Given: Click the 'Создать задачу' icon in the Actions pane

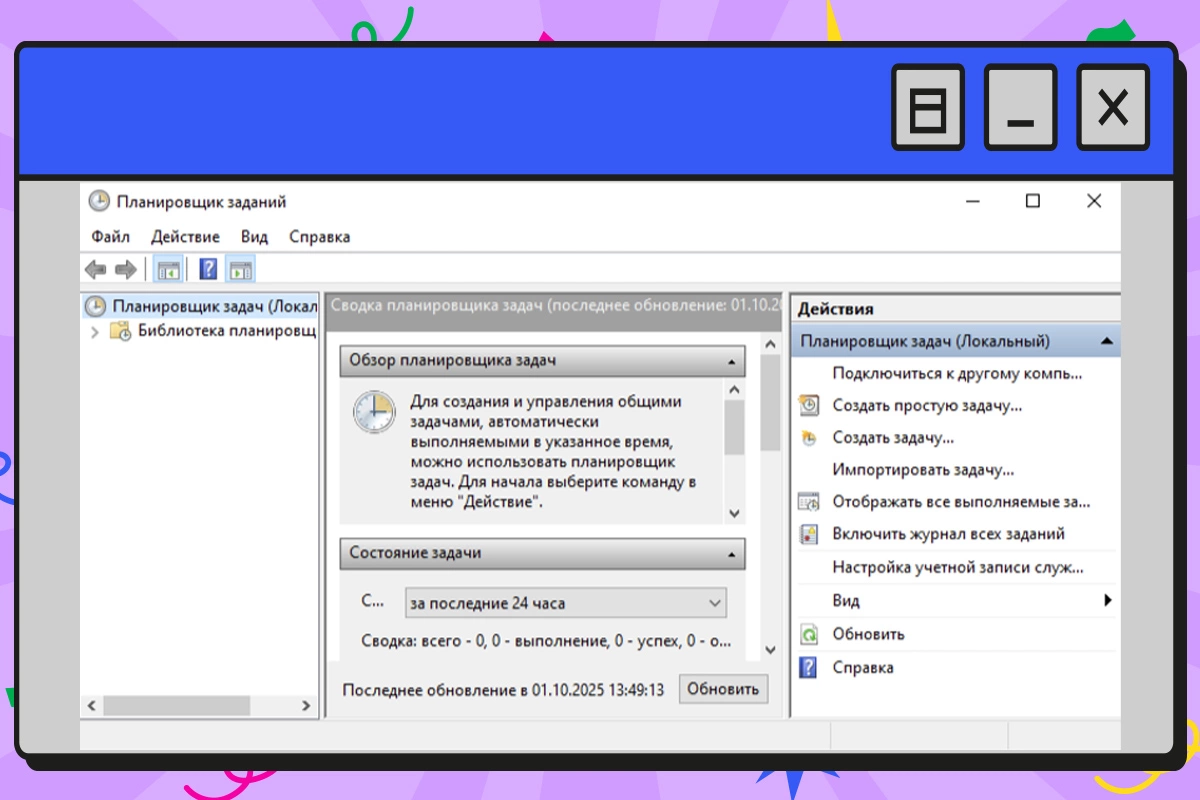Looking at the screenshot, I should pos(809,437).
